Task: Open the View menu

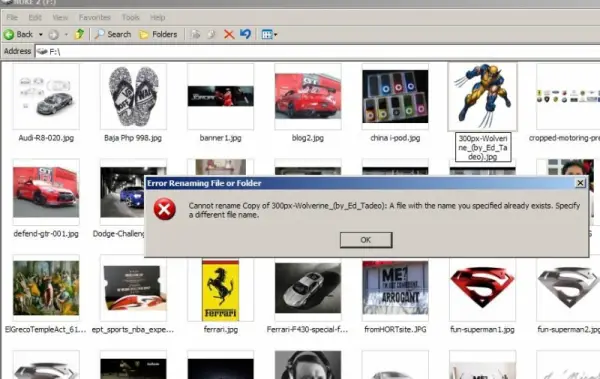Action: click(60, 17)
